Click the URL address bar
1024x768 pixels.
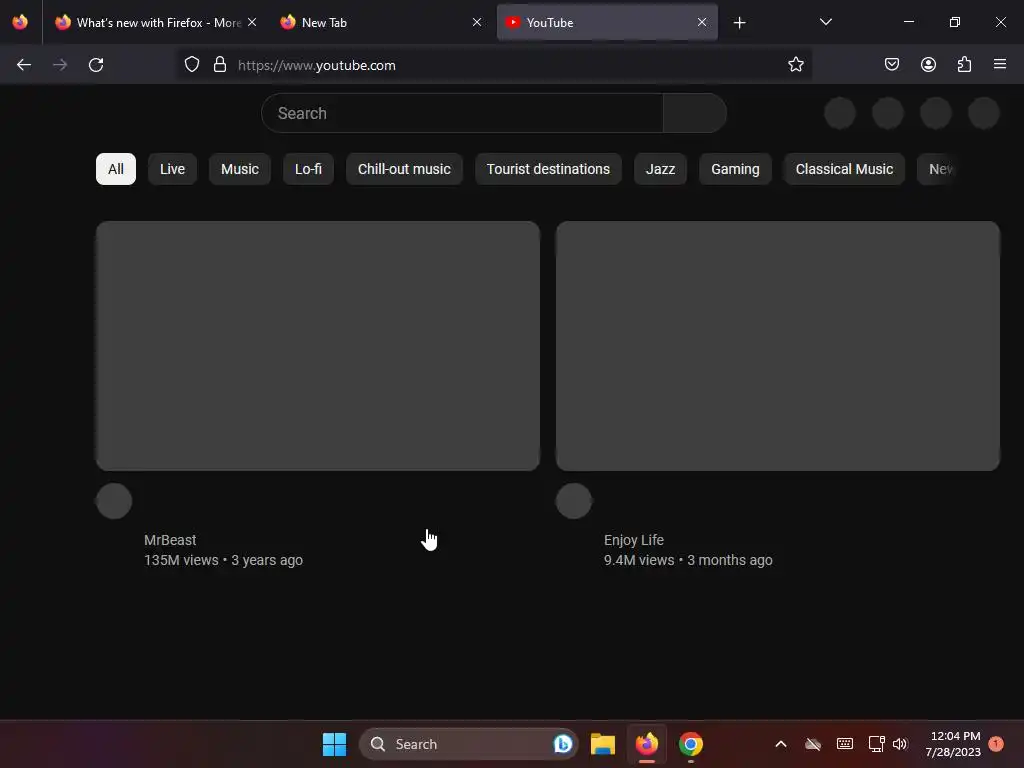tap(494, 65)
